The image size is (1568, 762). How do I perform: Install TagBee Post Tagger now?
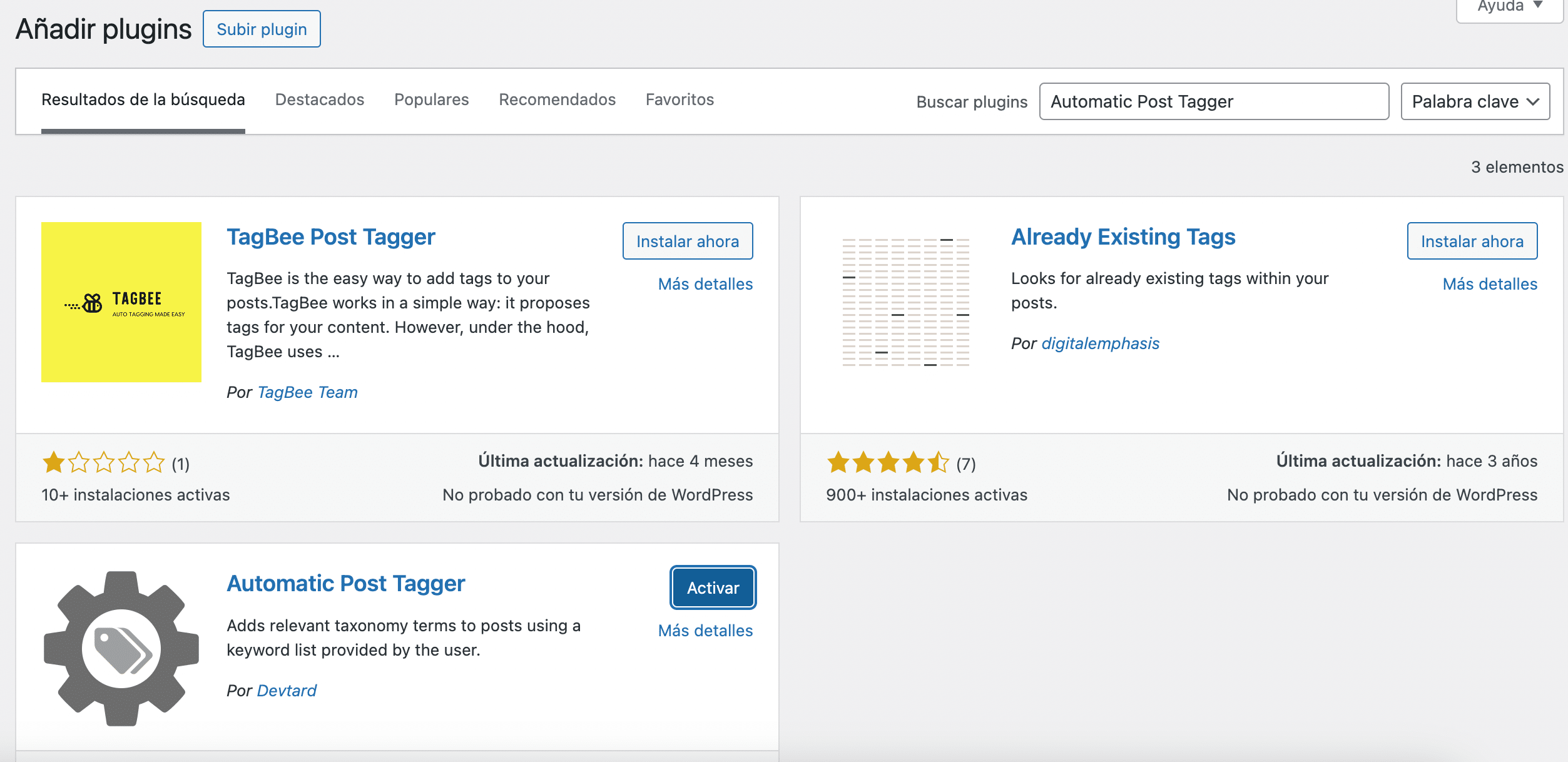coord(687,241)
